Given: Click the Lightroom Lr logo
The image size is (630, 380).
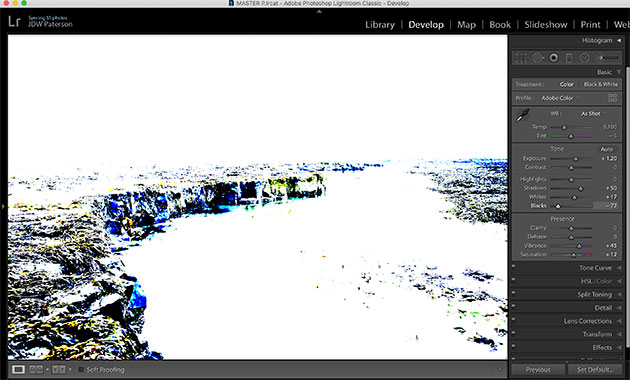Looking at the screenshot, I should 14,21.
